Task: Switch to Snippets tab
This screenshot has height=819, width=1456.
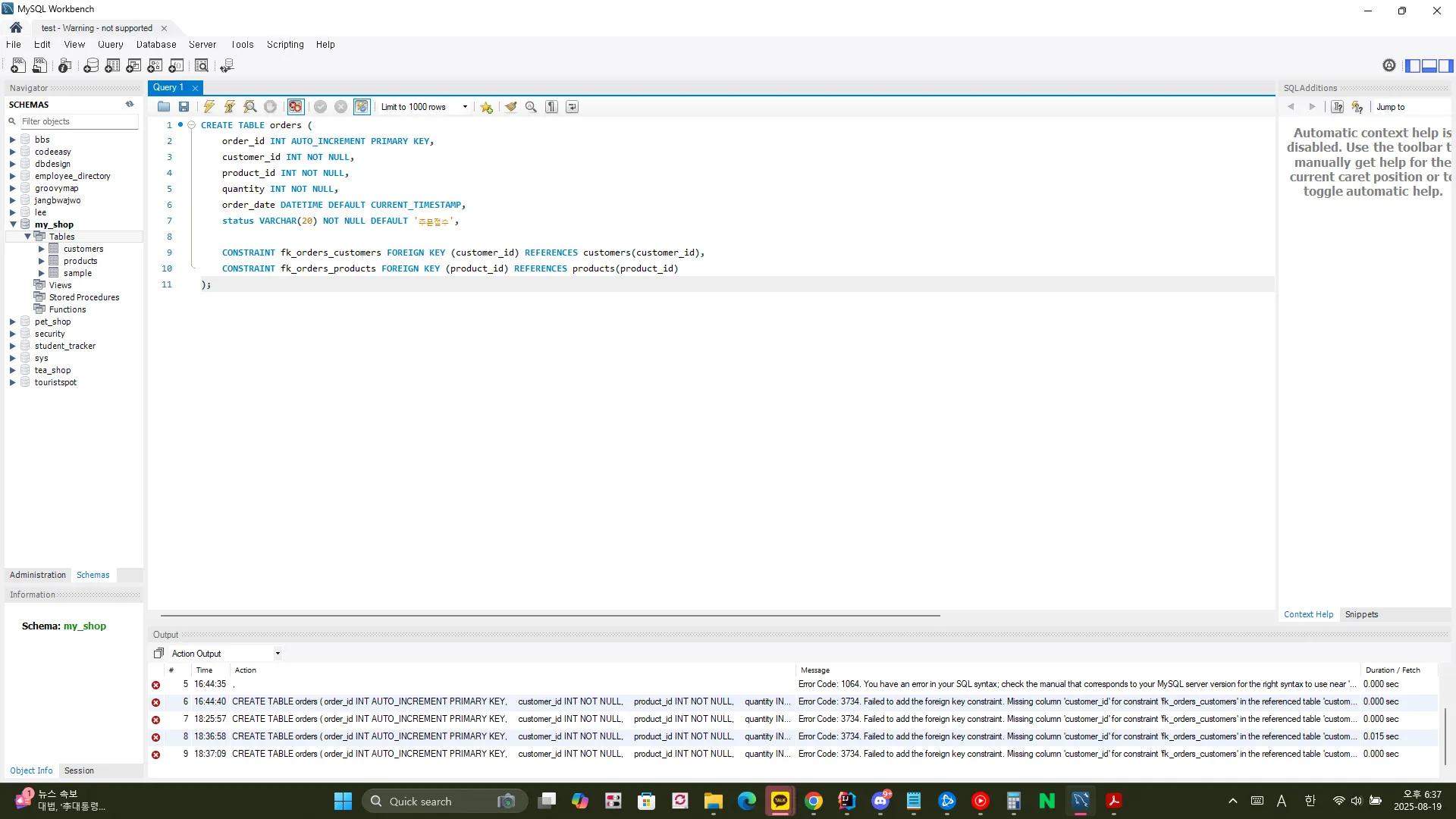Action: click(x=1361, y=614)
